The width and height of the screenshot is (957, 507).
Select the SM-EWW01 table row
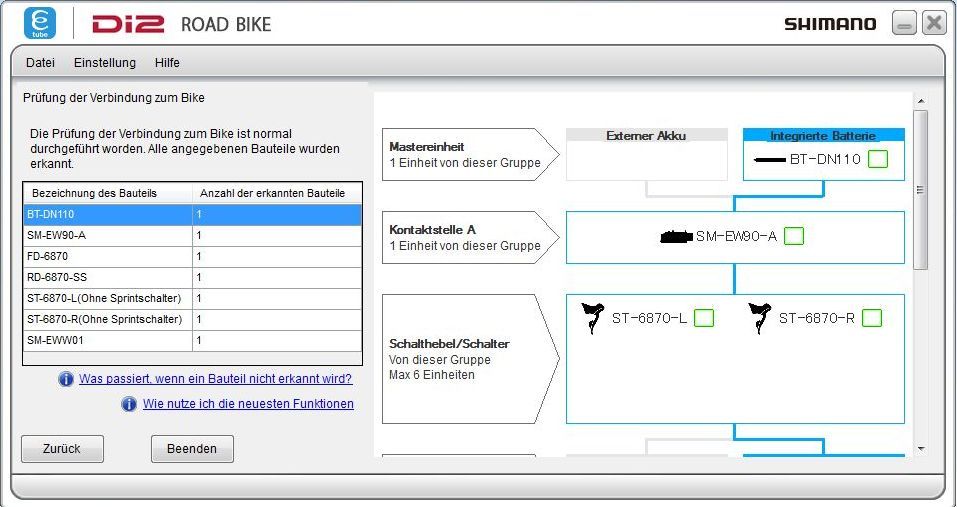click(192, 340)
